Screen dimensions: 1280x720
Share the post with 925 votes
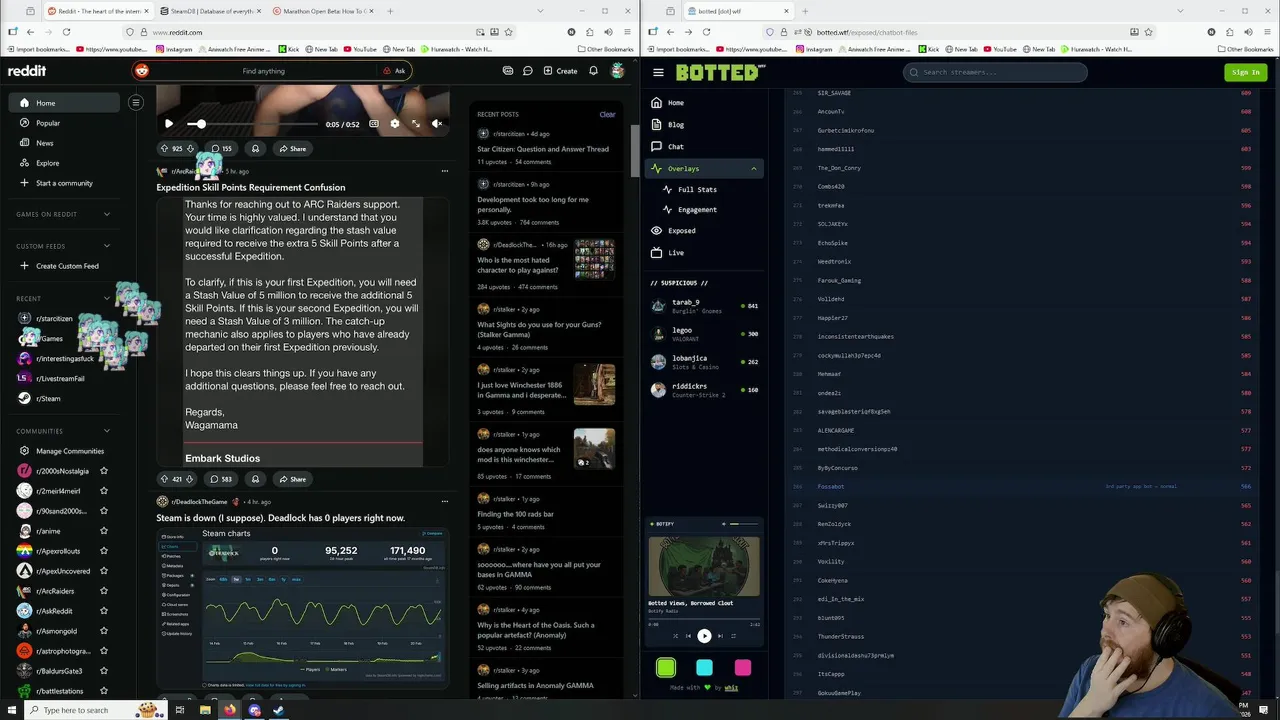[292, 149]
